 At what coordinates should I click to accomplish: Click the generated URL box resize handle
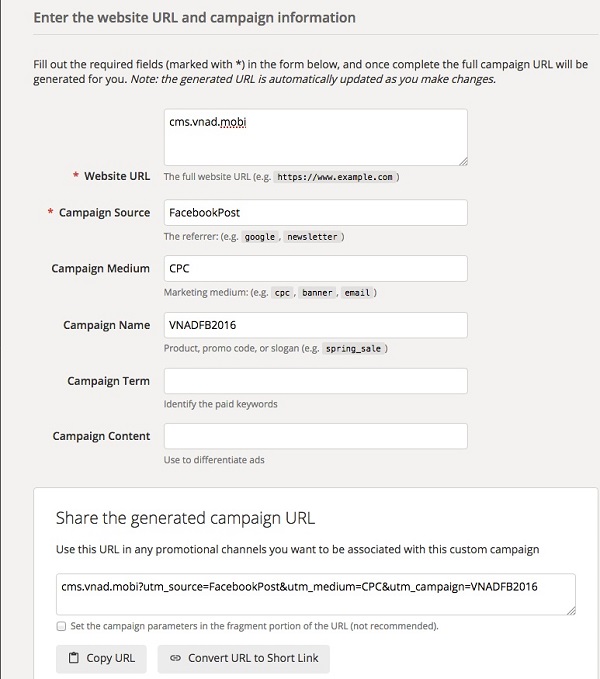(571, 609)
